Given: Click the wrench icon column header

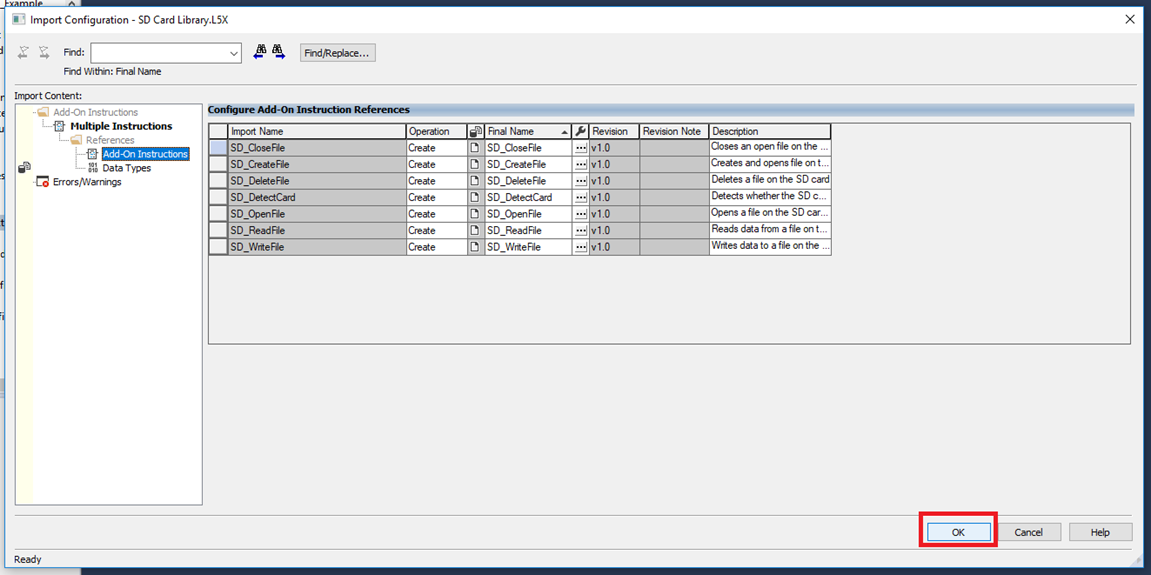Looking at the screenshot, I should point(581,131).
